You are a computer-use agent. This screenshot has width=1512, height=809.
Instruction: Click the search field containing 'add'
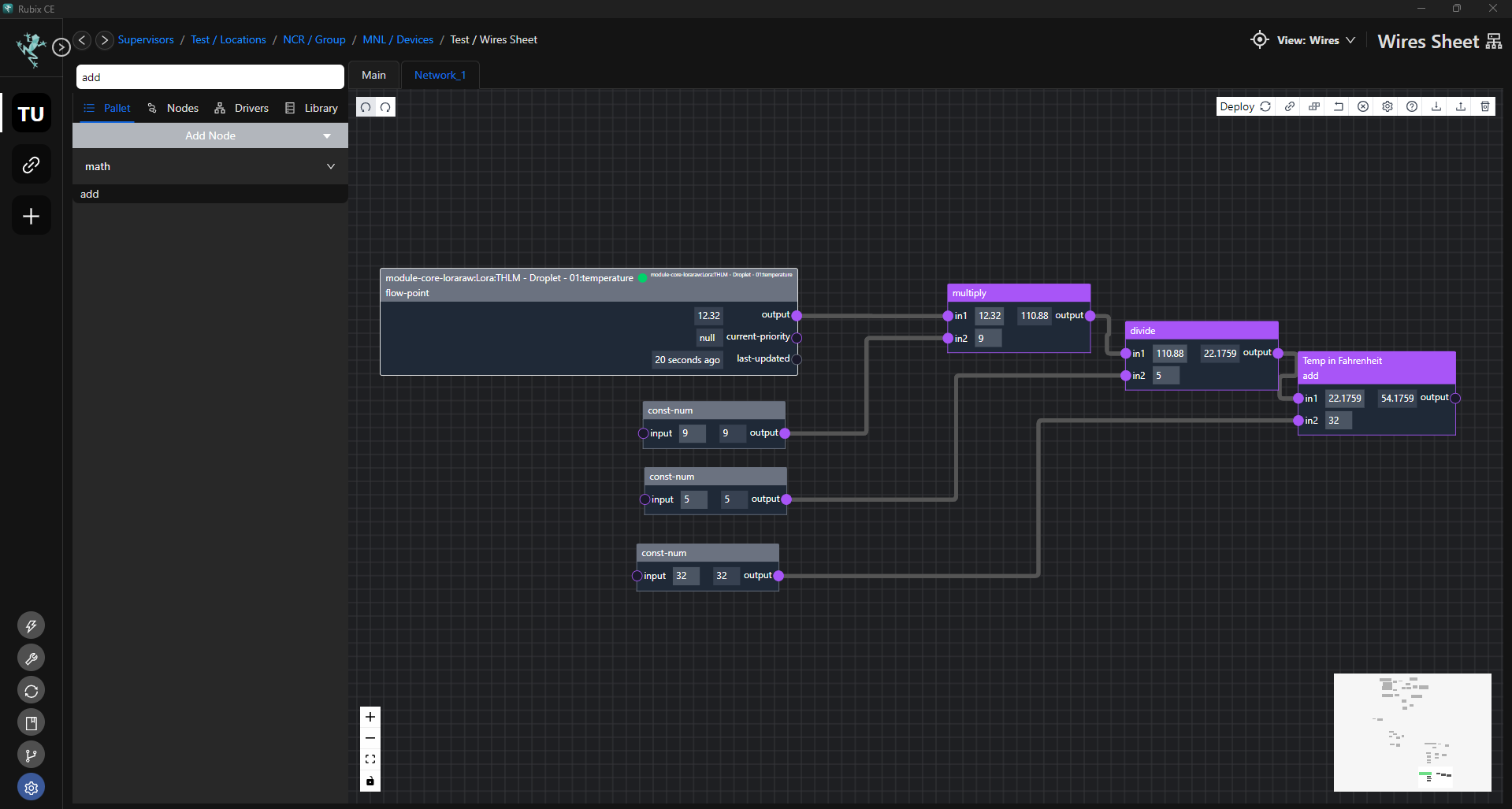210,77
